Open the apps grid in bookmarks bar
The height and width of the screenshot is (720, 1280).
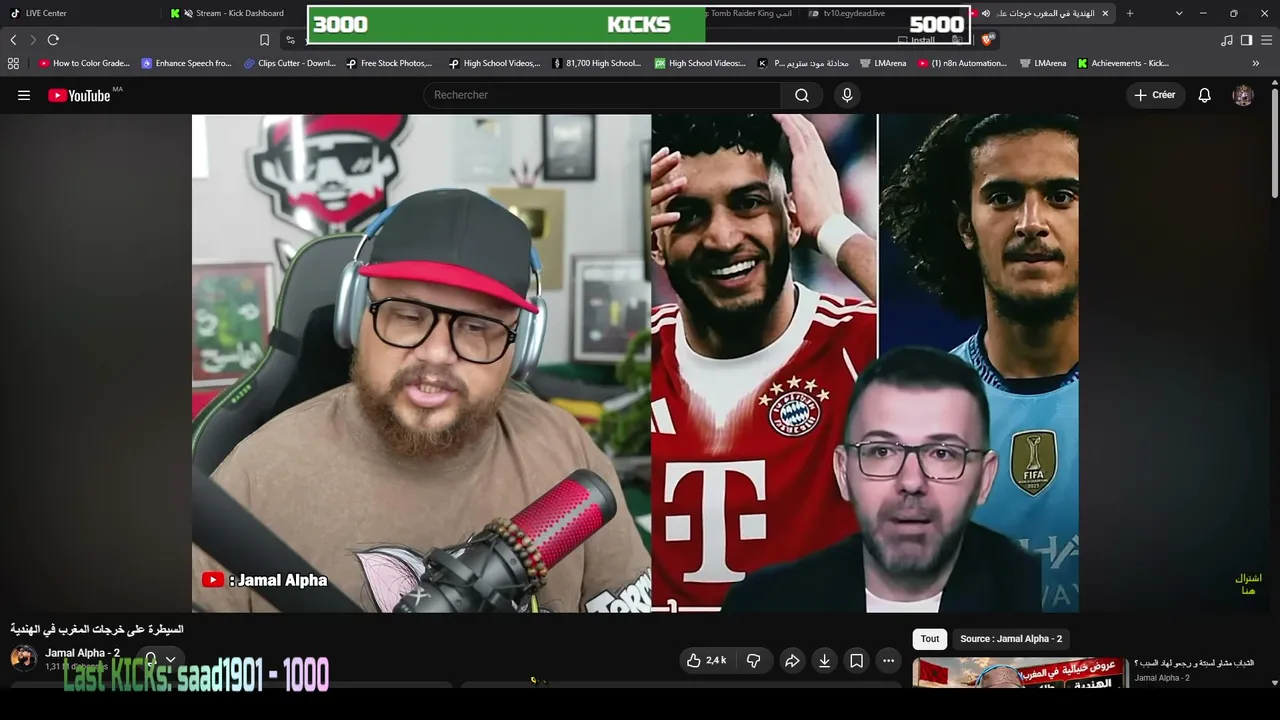pyautogui.click(x=13, y=63)
